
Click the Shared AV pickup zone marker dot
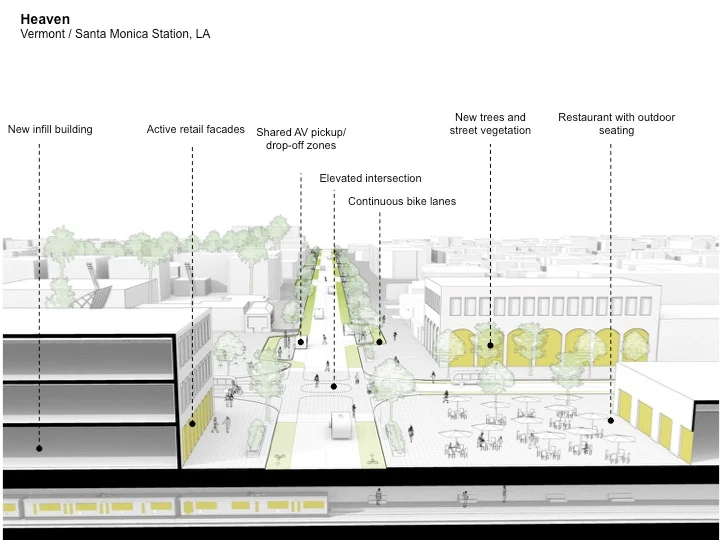coord(300,341)
